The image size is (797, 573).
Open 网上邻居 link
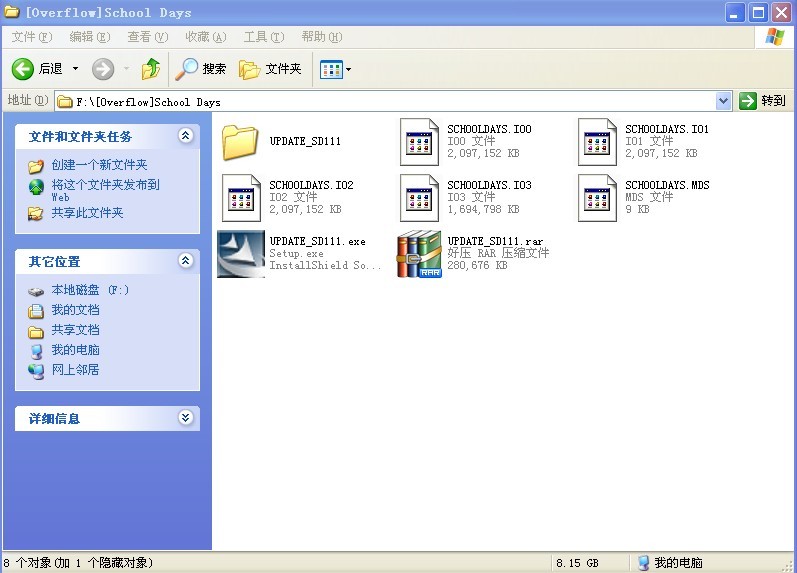pyautogui.click(x=75, y=370)
